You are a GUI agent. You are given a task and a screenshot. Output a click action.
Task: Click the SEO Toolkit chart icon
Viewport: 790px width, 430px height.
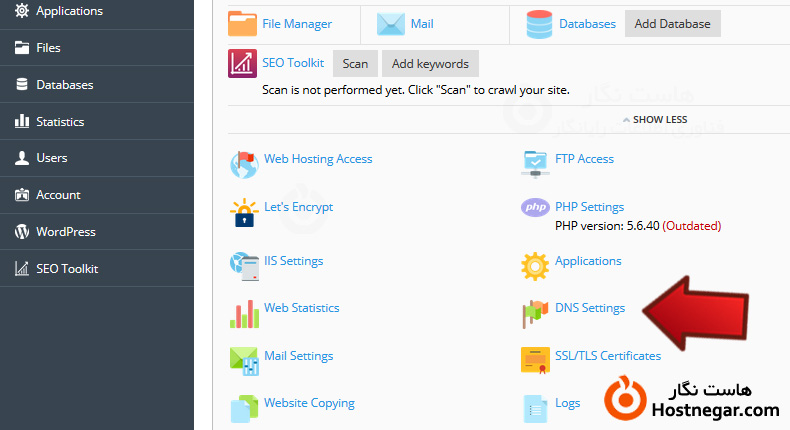click(x=243, y=63)
